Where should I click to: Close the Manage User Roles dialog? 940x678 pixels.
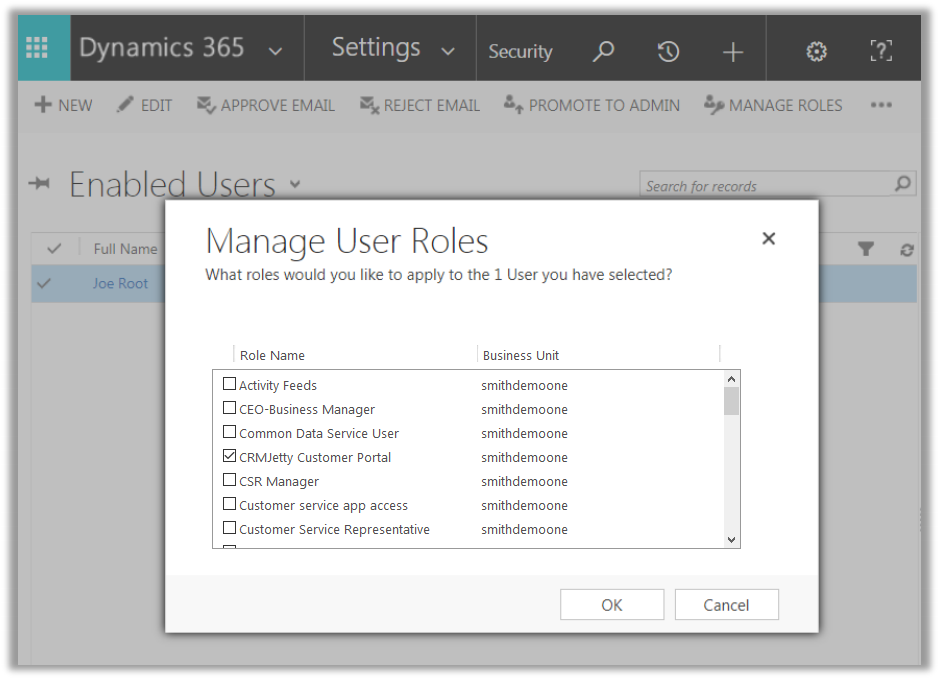769,239
